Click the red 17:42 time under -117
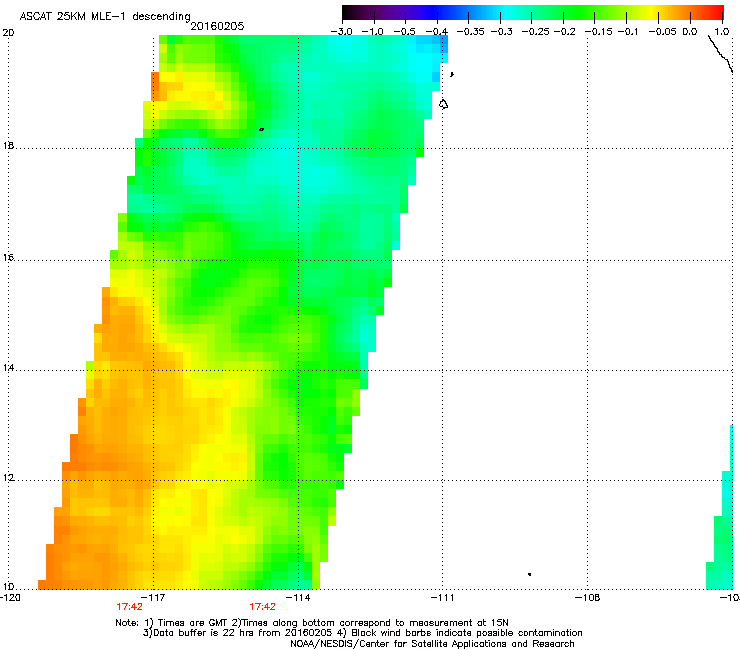 click(x=129, y=607)
